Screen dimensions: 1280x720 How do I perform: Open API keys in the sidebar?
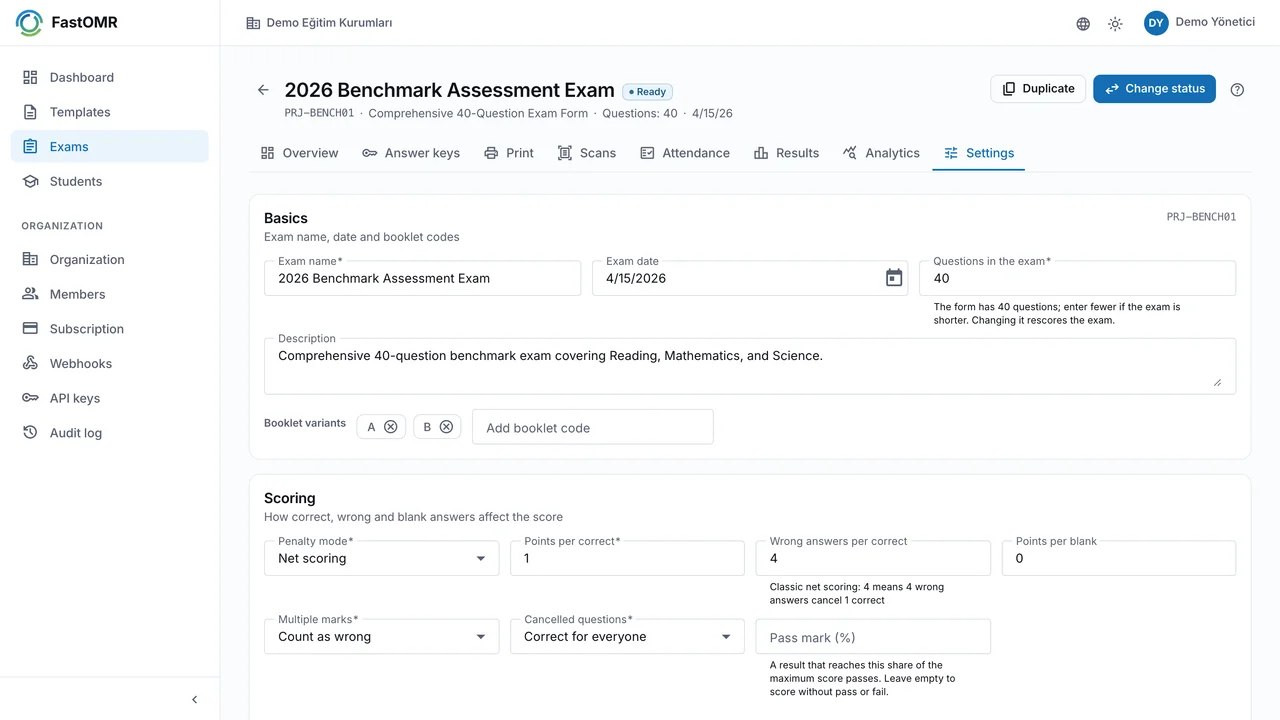(x=110, y=398)
